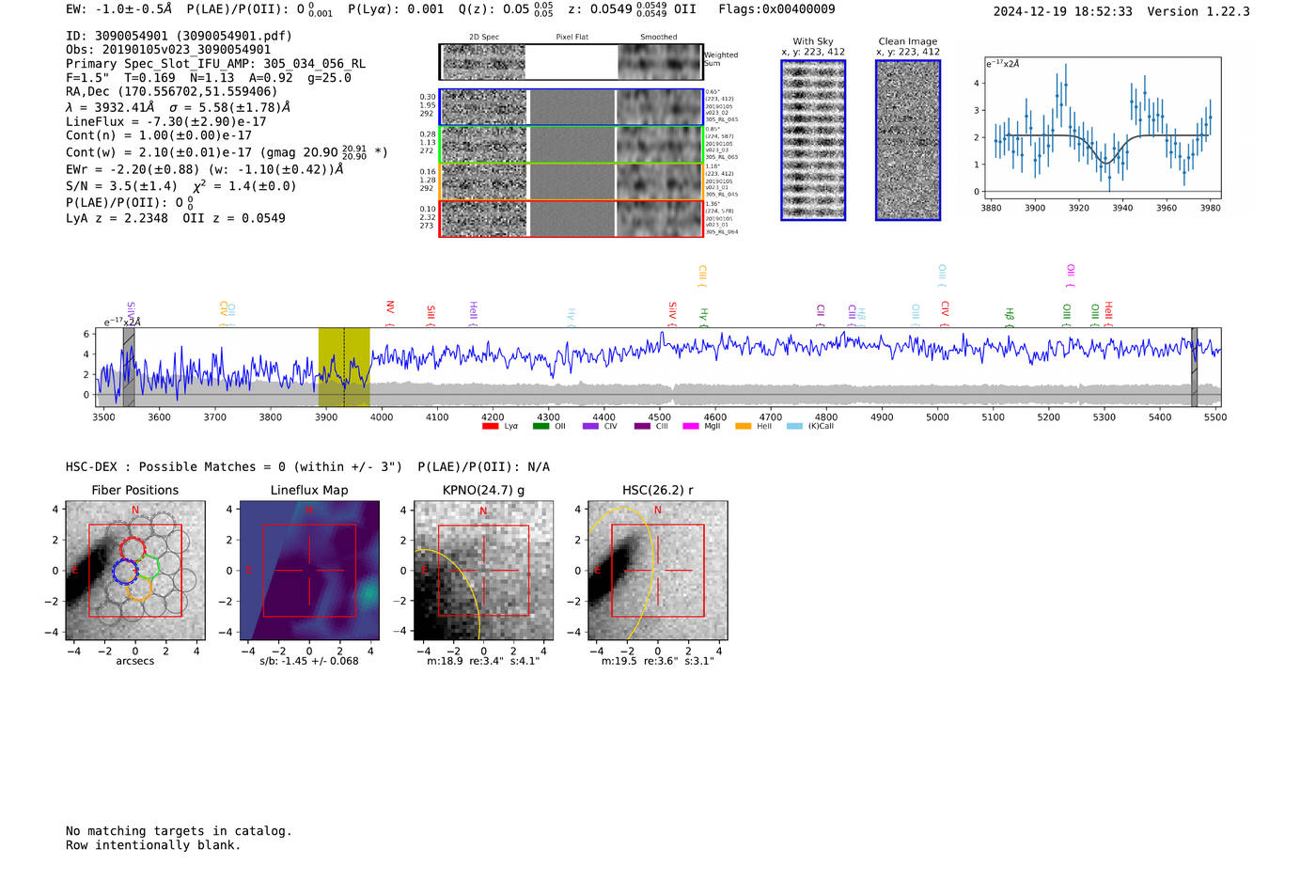
Task: Click the (K)CaII light blue legend swatch
Action: (794, 427)
